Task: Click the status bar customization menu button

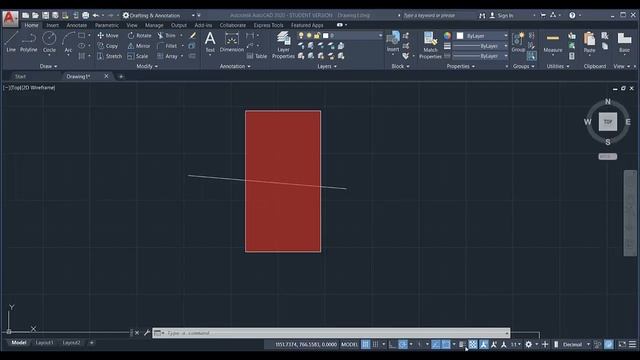Action: click(x=632, y=344)
